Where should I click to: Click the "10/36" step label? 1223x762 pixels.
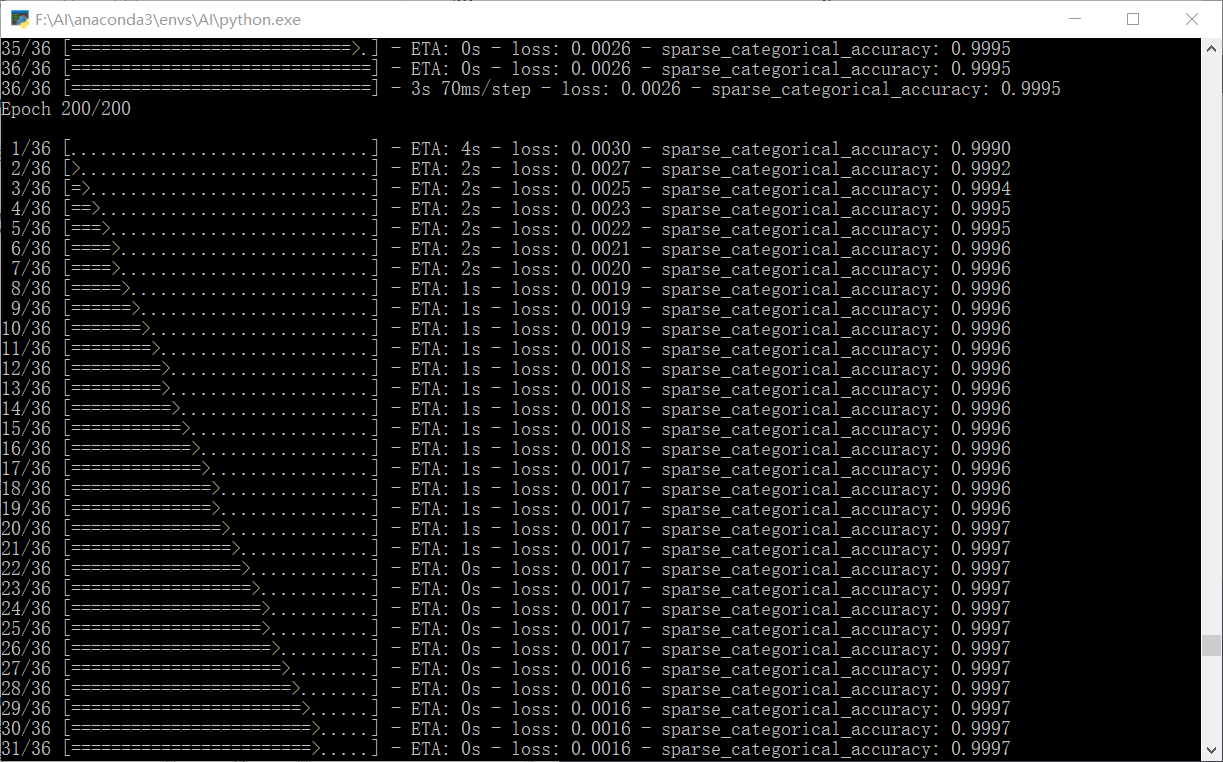(26, 329)
